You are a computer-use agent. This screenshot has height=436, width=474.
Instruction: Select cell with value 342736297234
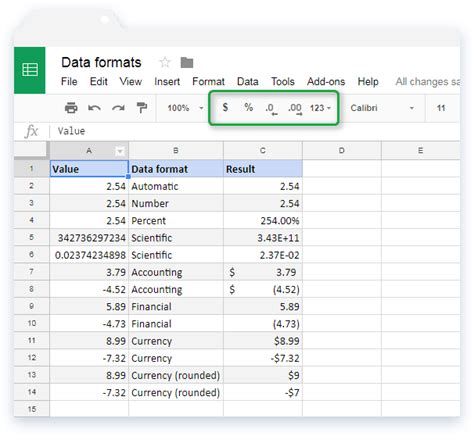[x=89, y=238]
